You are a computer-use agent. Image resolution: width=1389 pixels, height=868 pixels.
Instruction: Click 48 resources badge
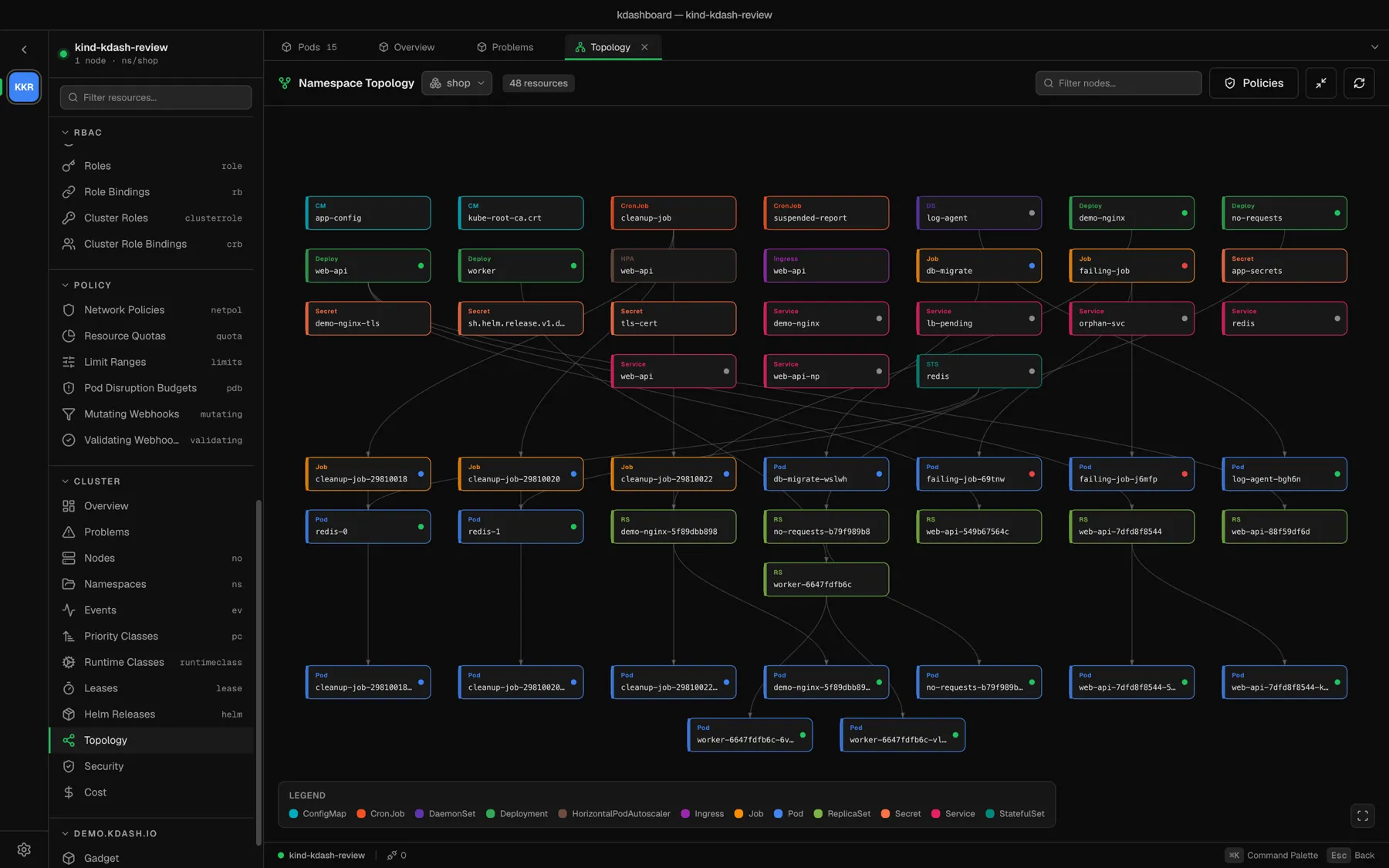pyautogui.click(x=539, y=83)
